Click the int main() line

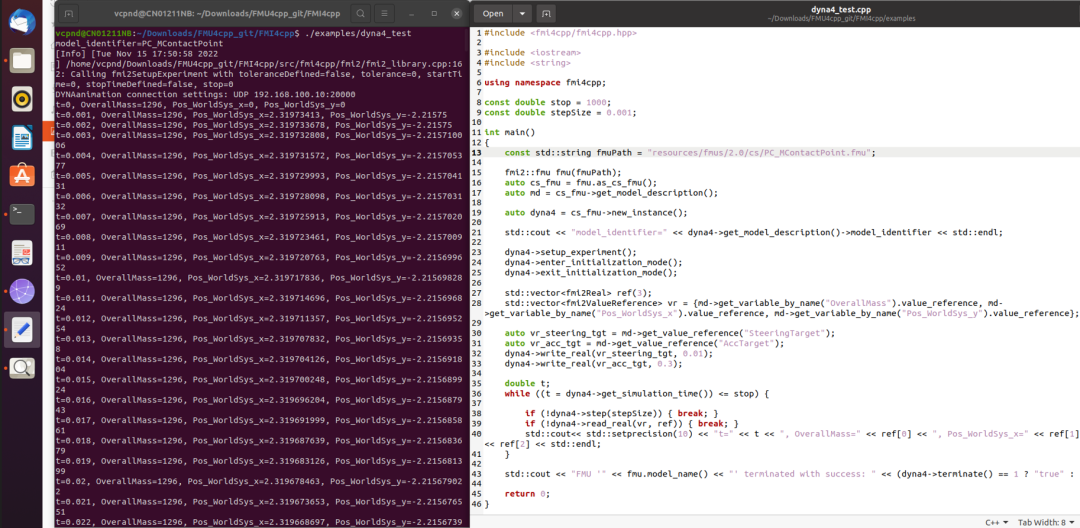(509, 132)
